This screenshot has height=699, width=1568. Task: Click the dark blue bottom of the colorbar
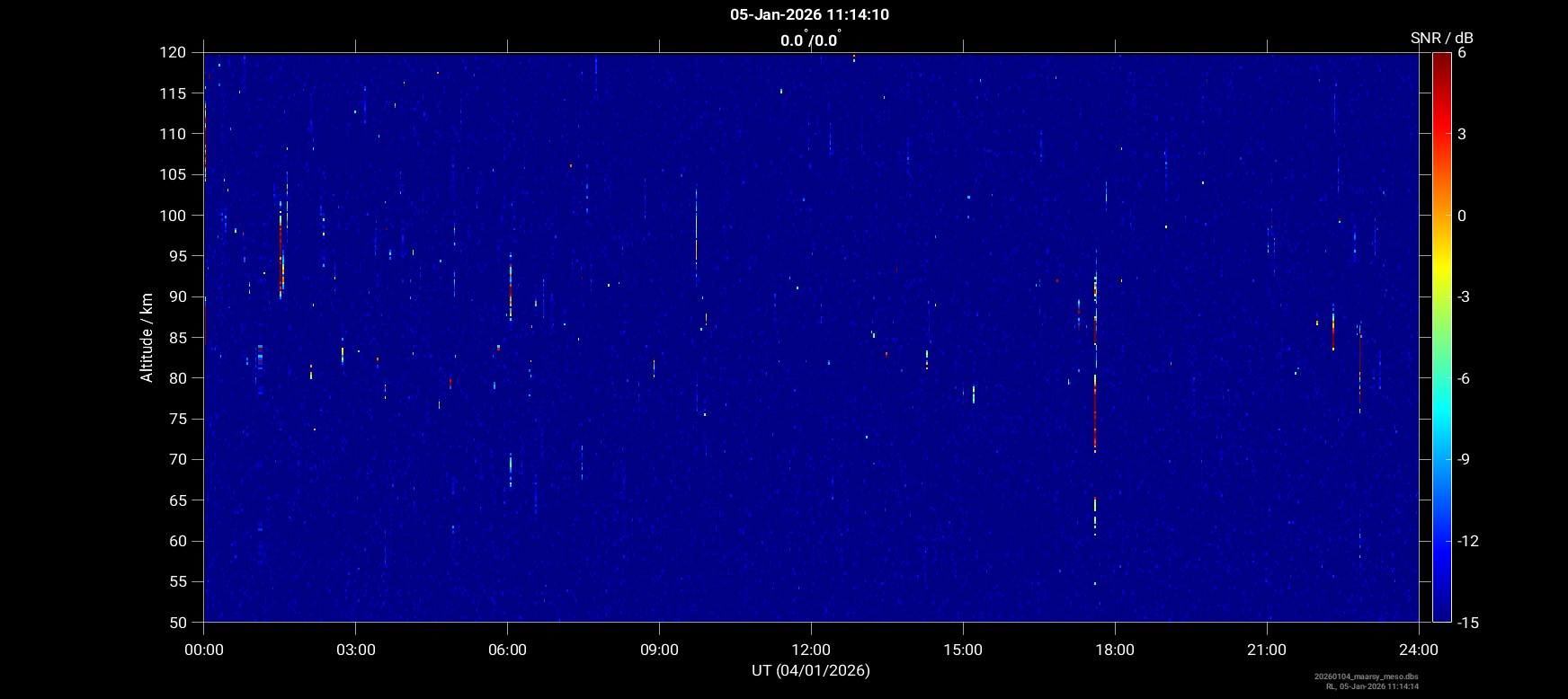coord(1441,614)
